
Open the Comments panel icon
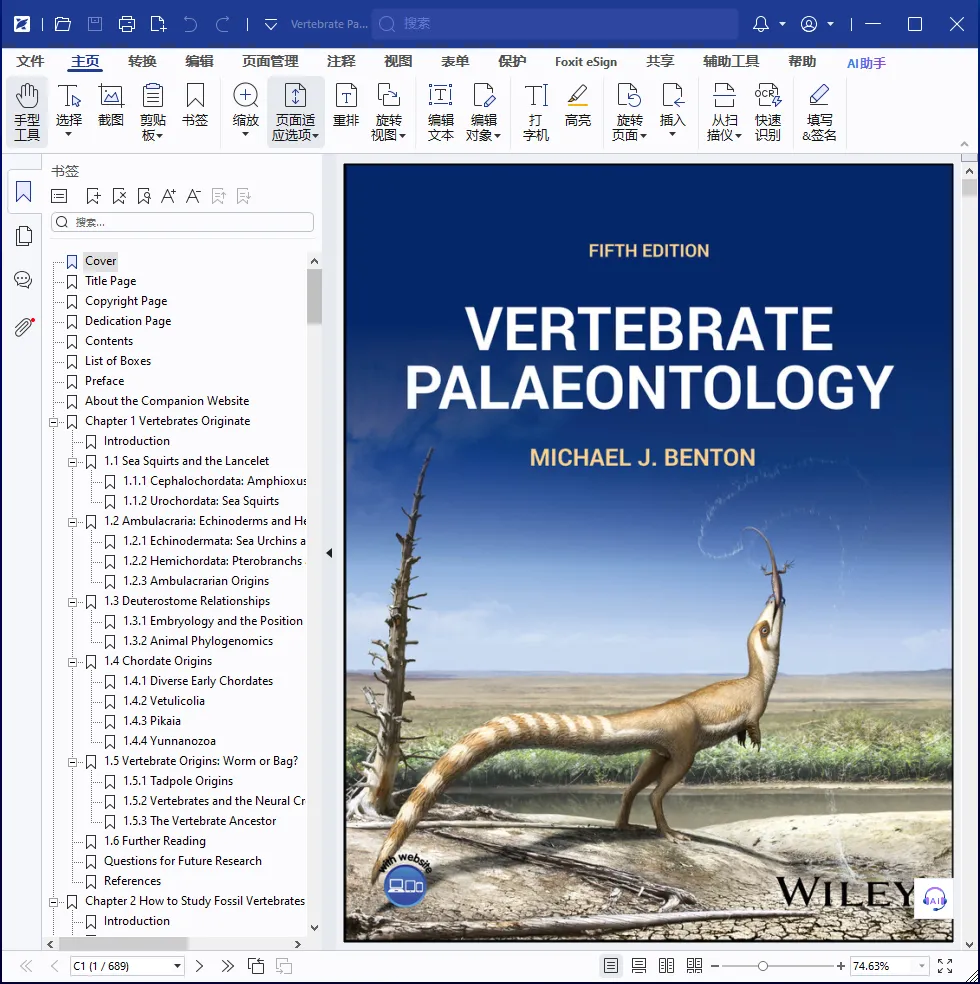point(23,280)
